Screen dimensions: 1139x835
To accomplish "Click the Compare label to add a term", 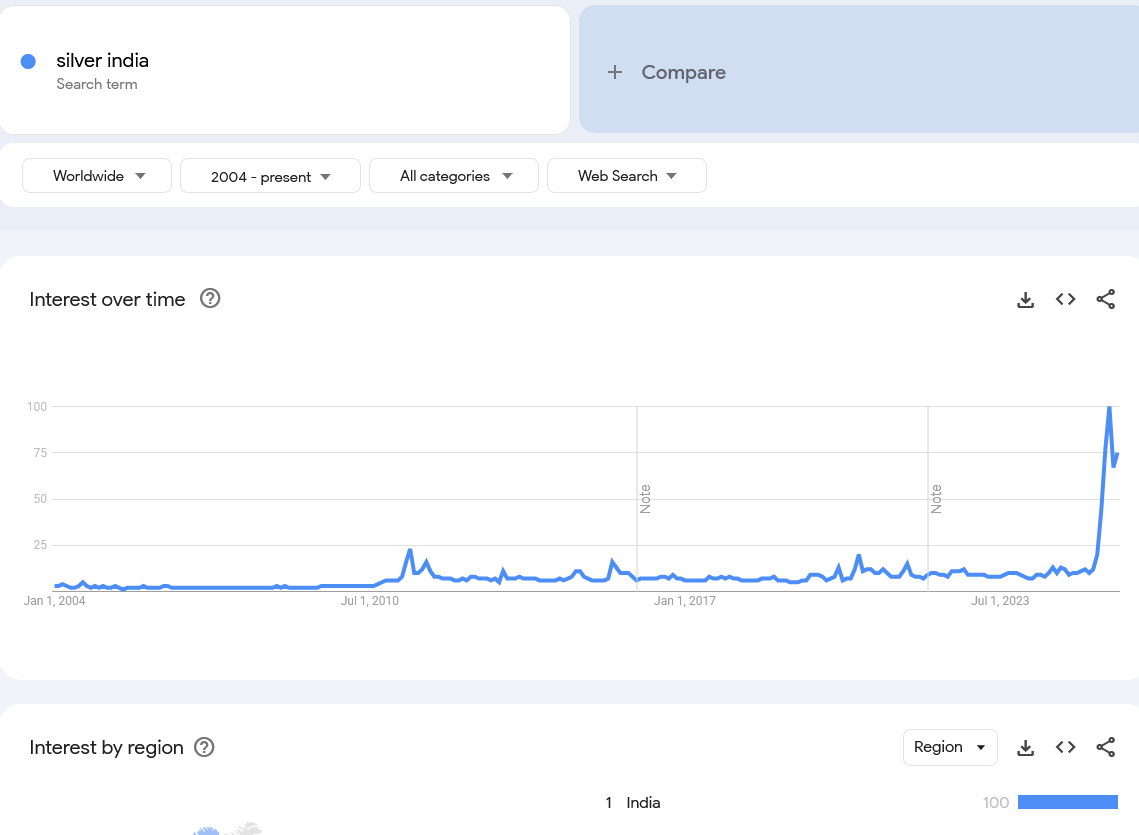I will click(x=684, y=72).
